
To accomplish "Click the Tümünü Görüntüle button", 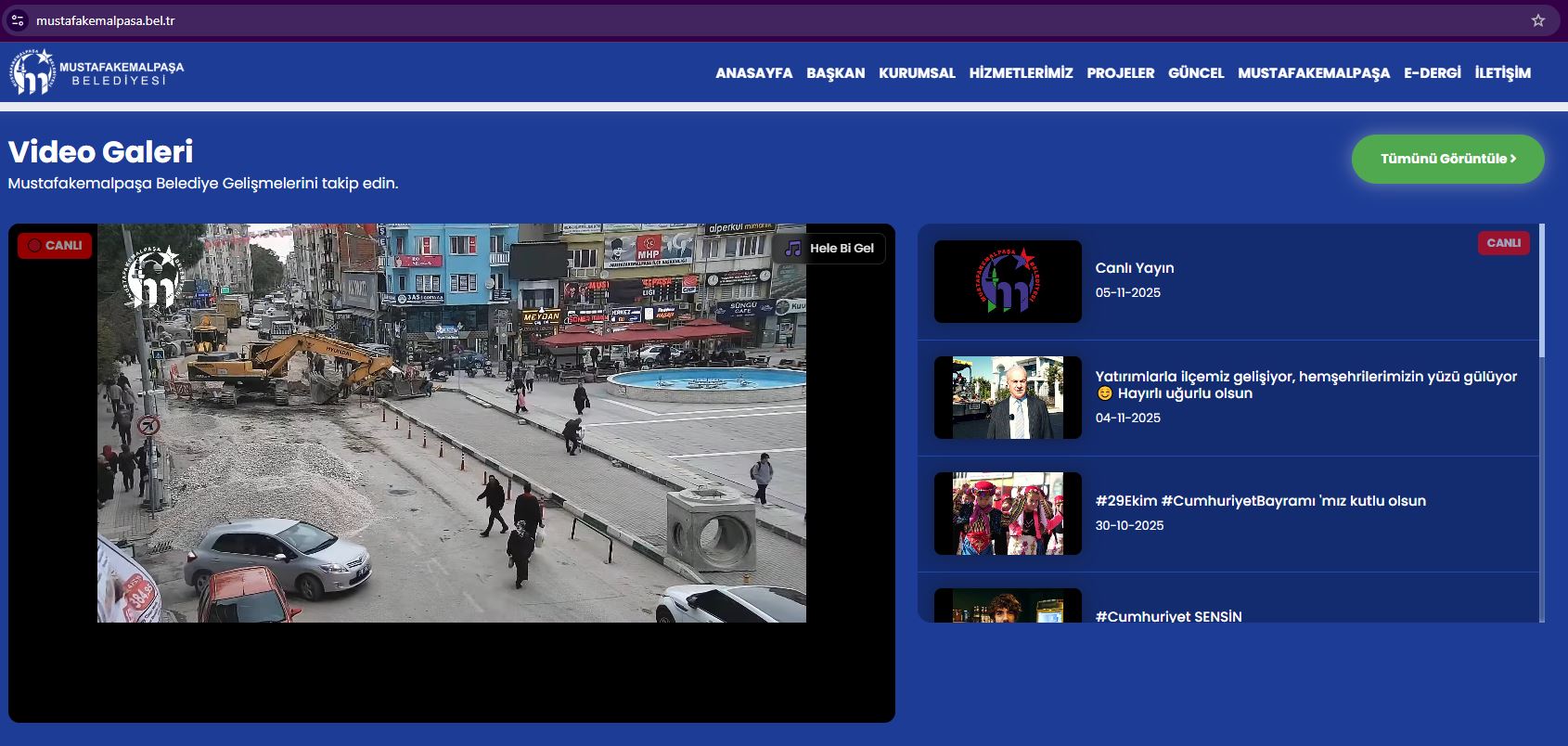I will click(x=1447, y=159).
